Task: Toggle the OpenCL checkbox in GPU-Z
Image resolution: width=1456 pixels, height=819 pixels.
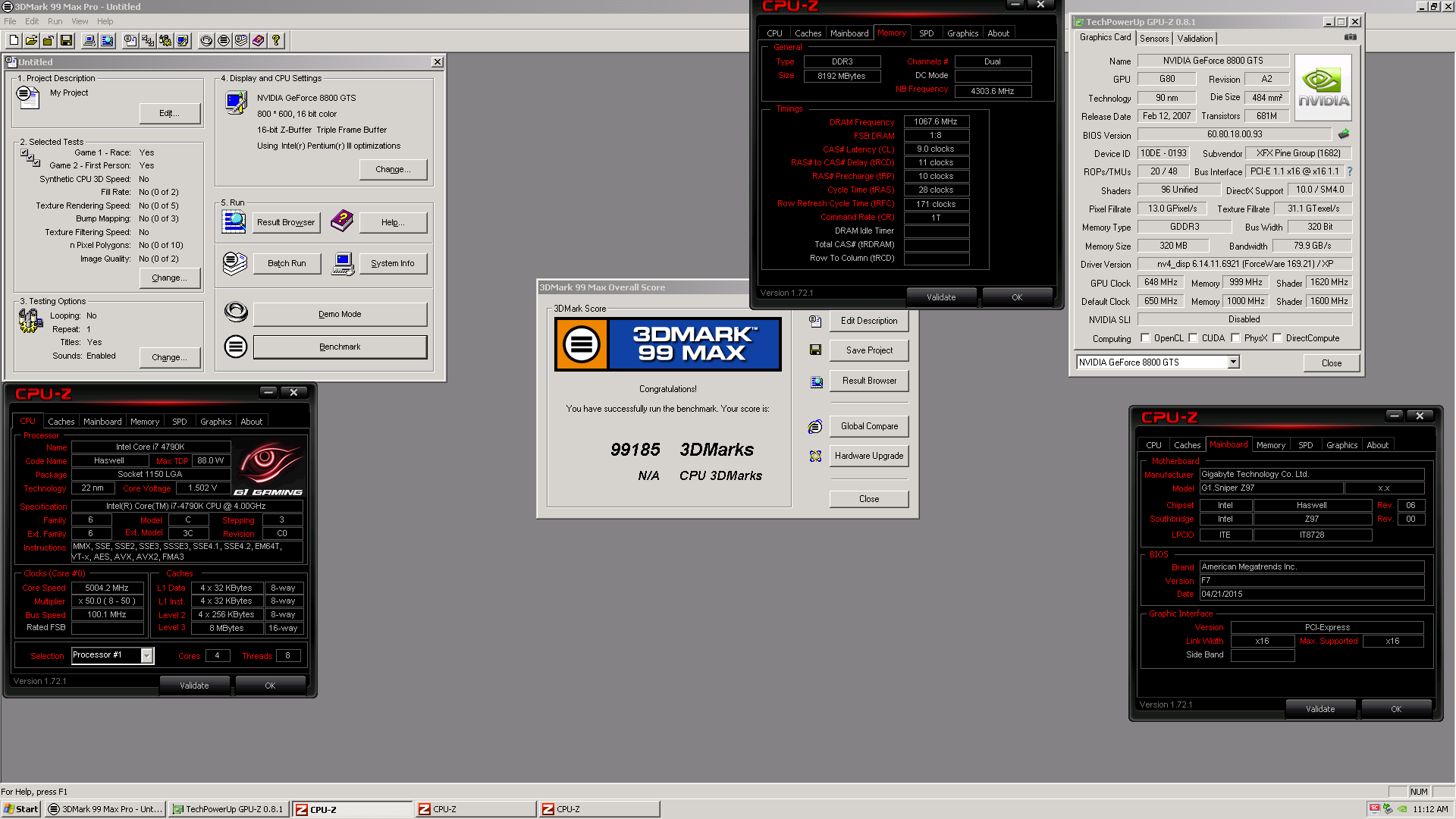Action: [1145, 338]
